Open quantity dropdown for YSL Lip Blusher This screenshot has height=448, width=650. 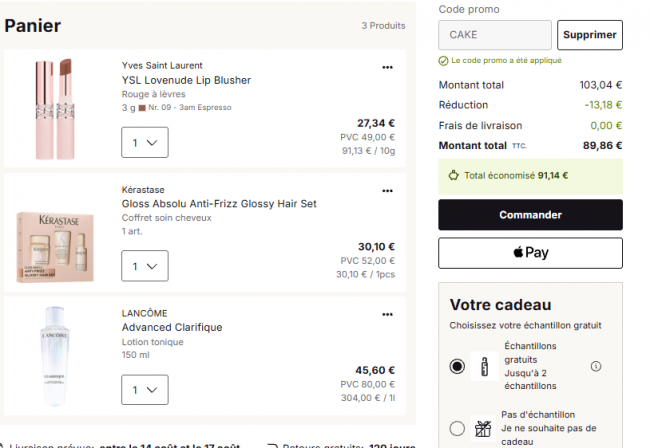(145, 143)
